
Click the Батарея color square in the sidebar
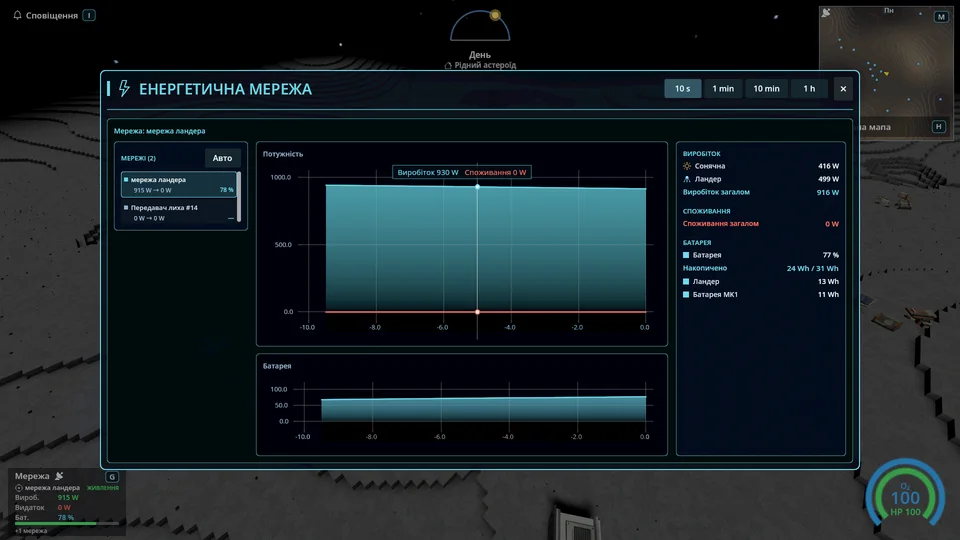coord(686,255)
